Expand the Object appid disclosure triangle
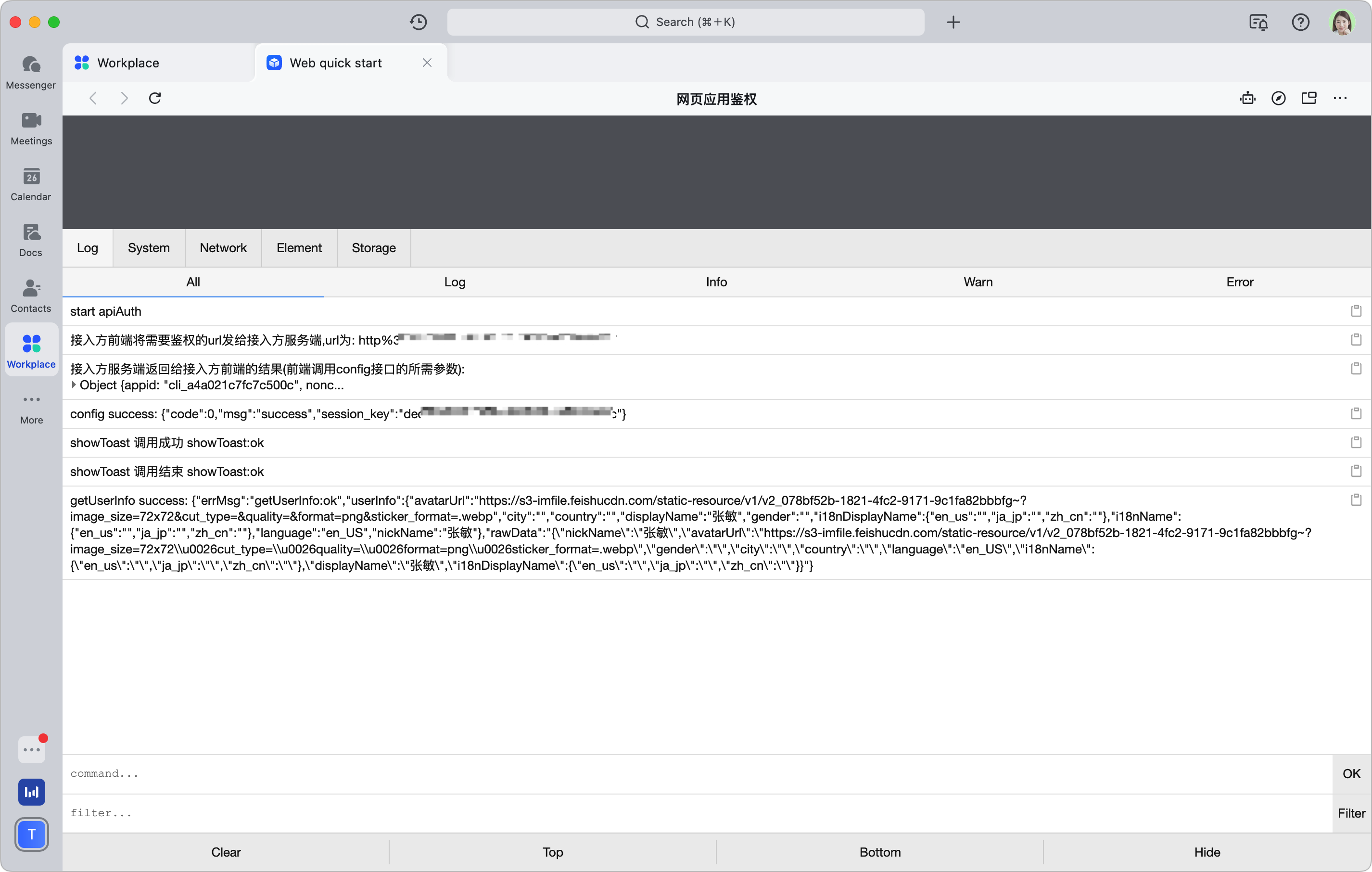 point(74,385)
